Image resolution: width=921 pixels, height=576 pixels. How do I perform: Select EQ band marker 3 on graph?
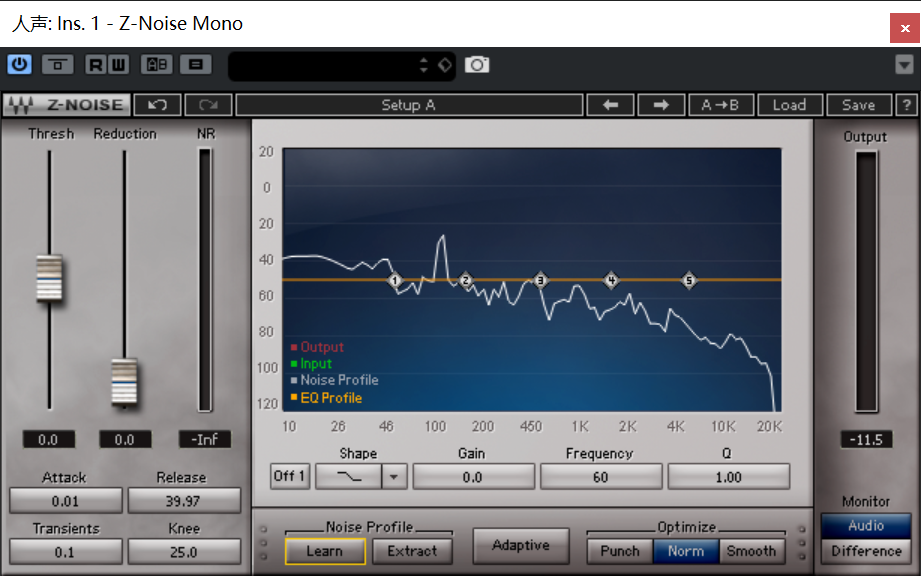pyautogui.click(x=540, y=281)
